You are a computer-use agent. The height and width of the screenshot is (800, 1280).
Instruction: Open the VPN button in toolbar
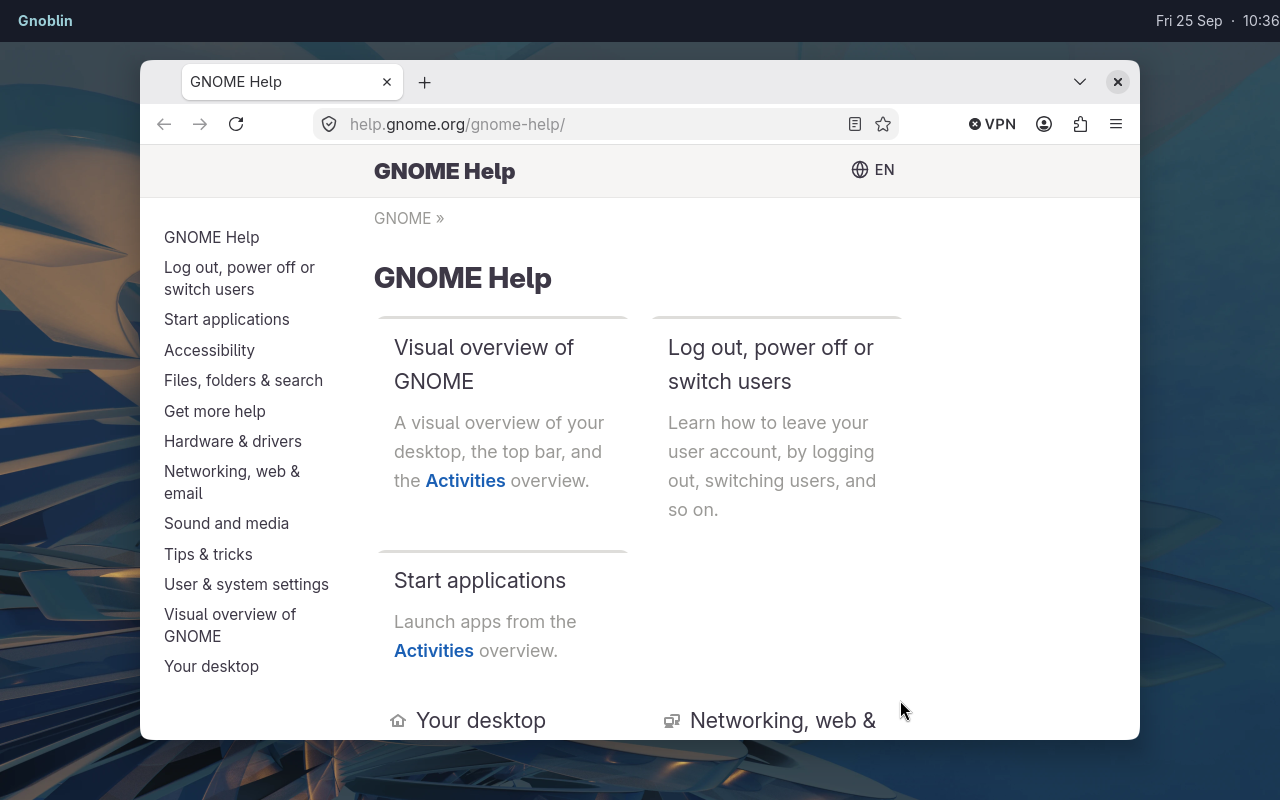pyautogui.click(x=992, y=124)
